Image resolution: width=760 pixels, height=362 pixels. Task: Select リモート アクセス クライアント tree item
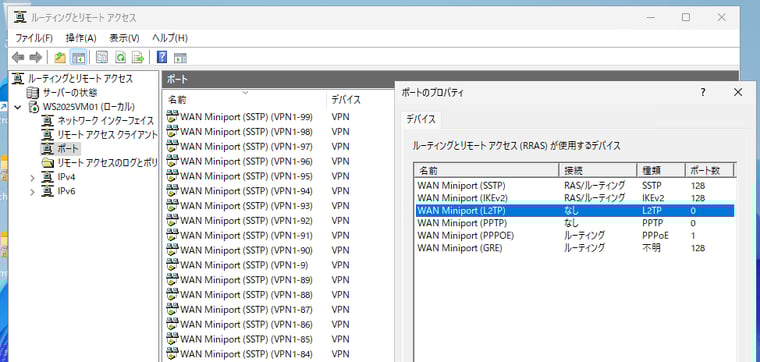click(x=107, y=134)
